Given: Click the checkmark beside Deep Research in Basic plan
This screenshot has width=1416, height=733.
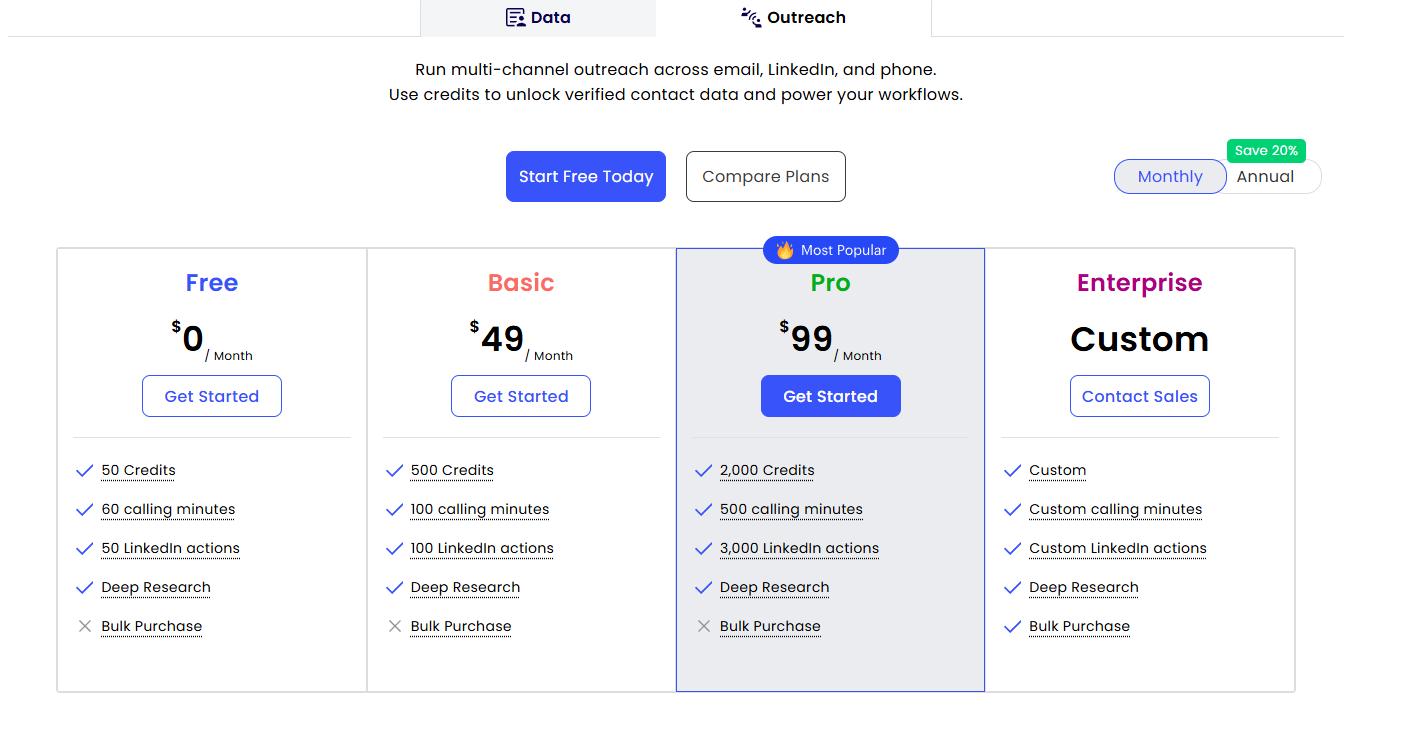Looking at the screenshot, I should (x=394, y=587).
